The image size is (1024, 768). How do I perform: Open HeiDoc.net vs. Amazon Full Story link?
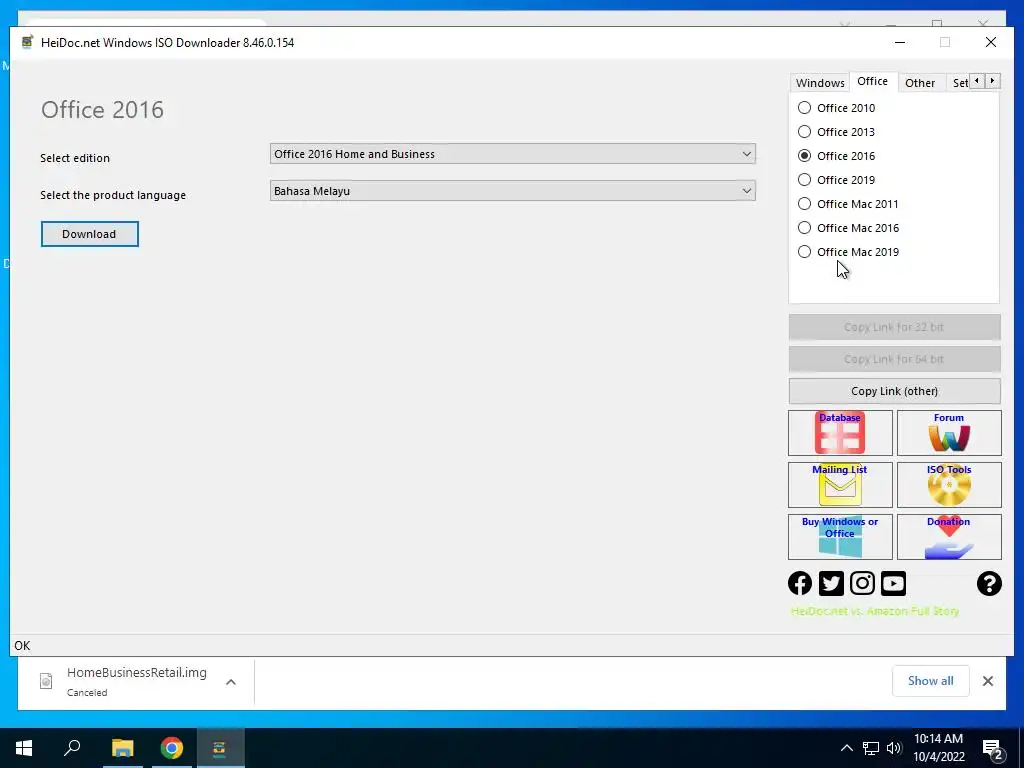click(x=874, y=611)
